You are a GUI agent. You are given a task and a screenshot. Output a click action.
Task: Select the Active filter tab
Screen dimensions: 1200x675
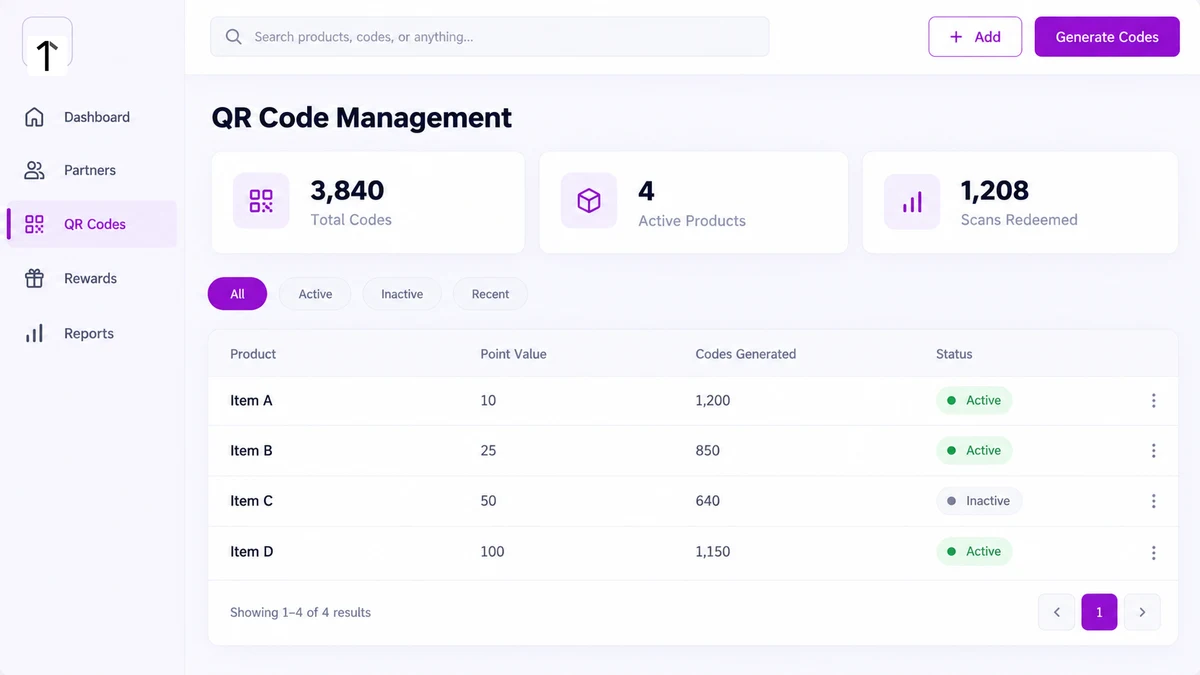315,294
